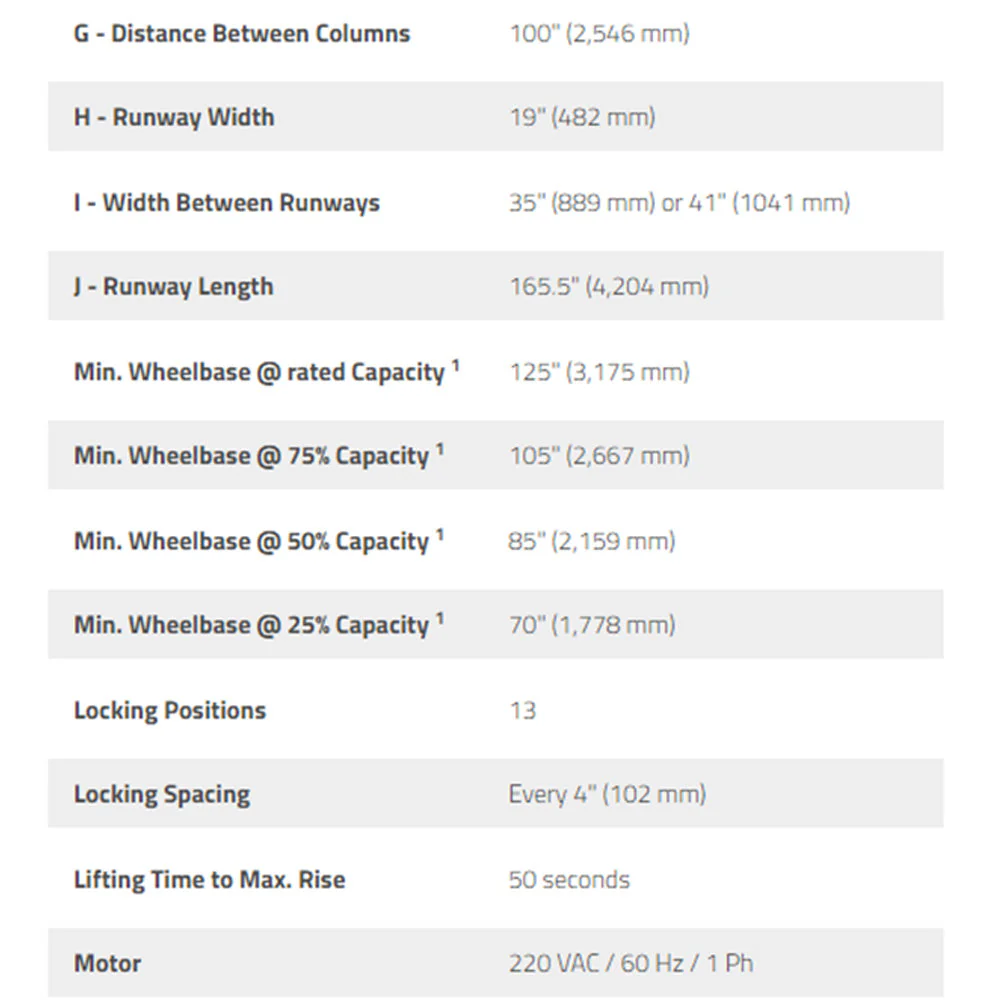This screenshot has height=1000, width=1000.
Task: Select the J - Runway Length label
Action: tap(173, 287)
